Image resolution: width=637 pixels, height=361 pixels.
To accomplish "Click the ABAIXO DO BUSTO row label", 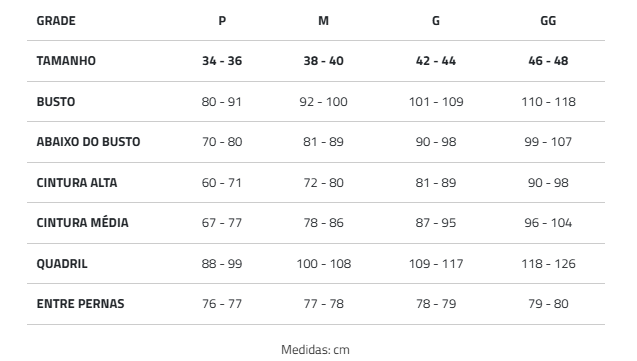I will (89, 142).
